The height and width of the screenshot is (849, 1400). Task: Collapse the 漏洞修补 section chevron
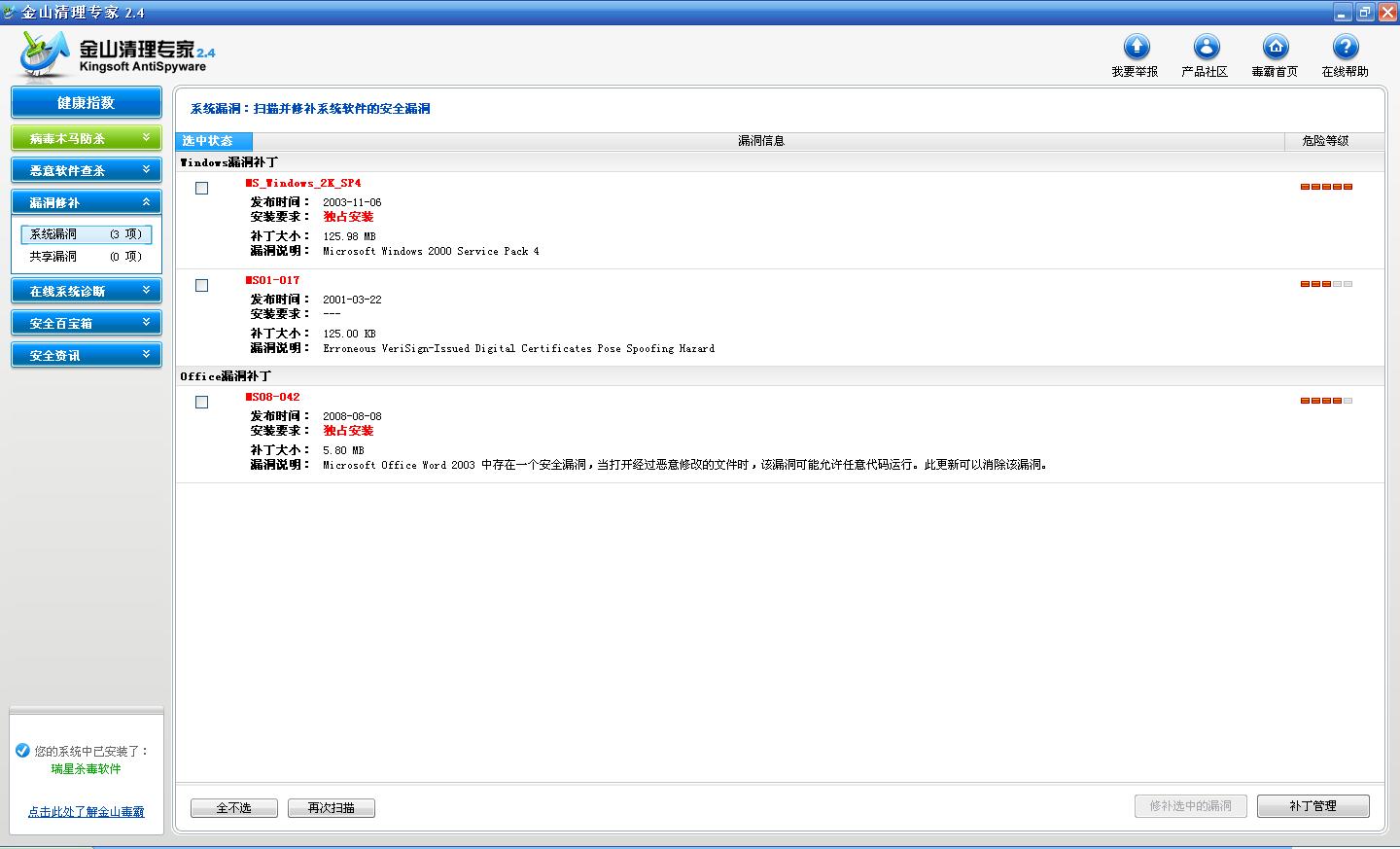point(147,202)
